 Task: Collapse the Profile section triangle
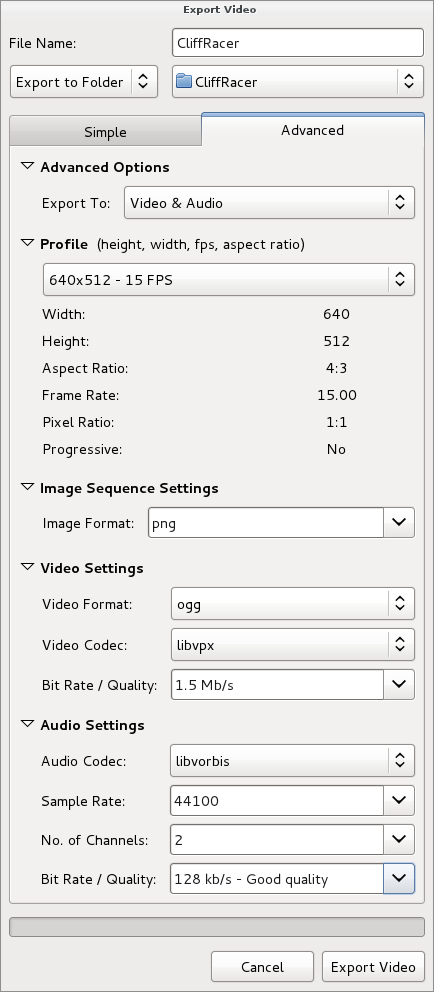click(x=27, y=243)
